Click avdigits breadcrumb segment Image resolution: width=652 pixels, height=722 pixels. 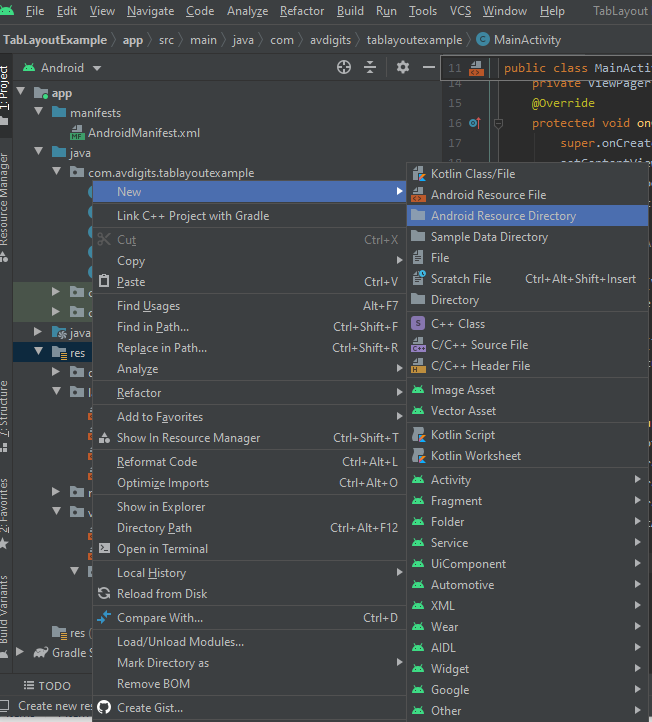tap(330, 40)
